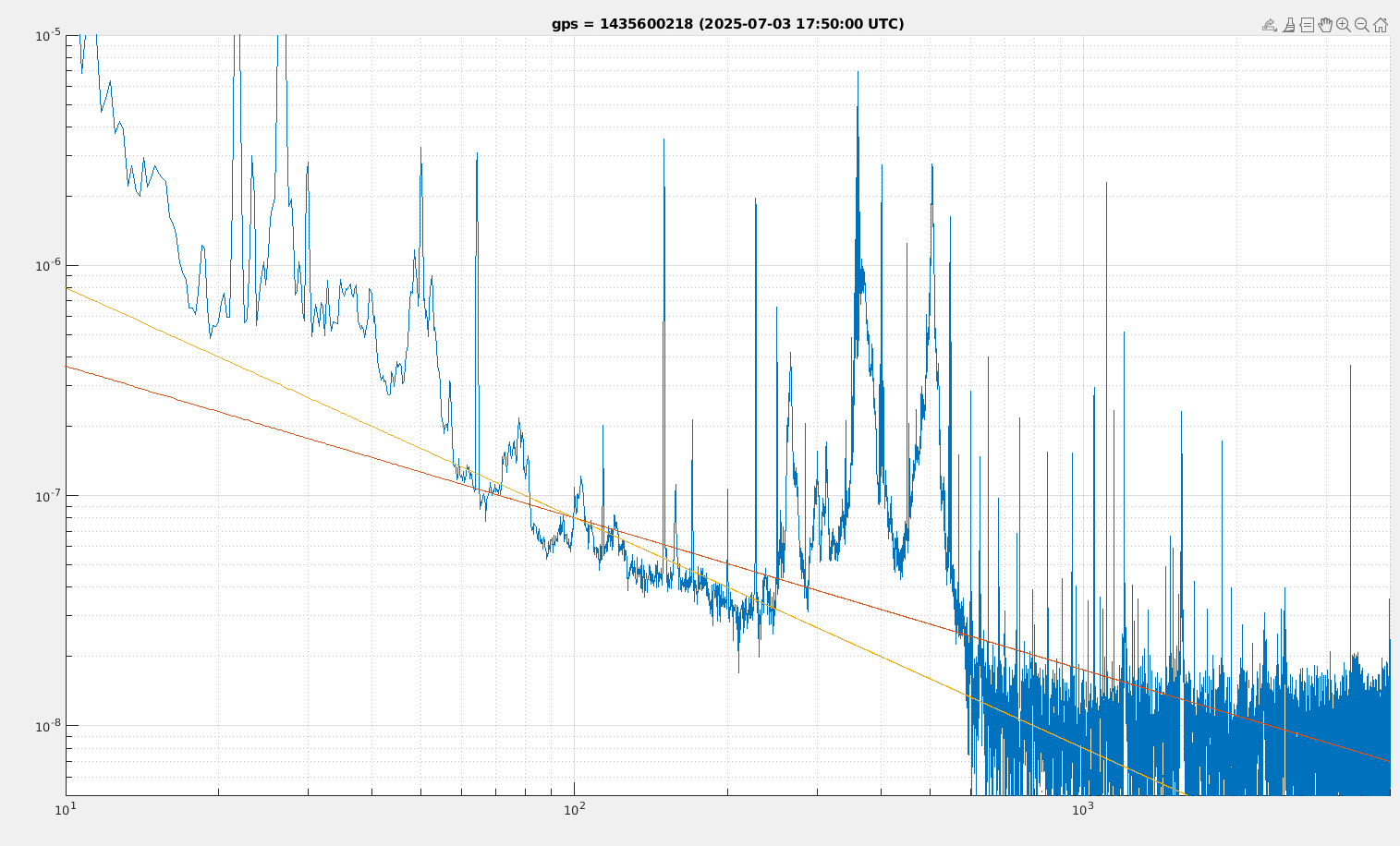Image resolution: width=1400 pixels, height=846 pixels.
Task: Click the 10^2 x-axis tick label
Action: click(x=574, y=808)
